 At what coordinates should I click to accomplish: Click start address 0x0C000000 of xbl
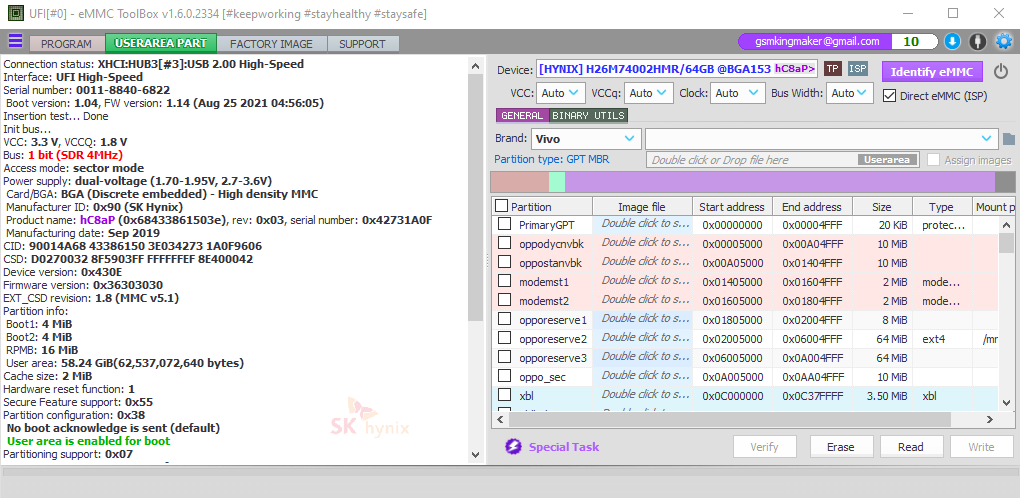(x=732, y=395)
